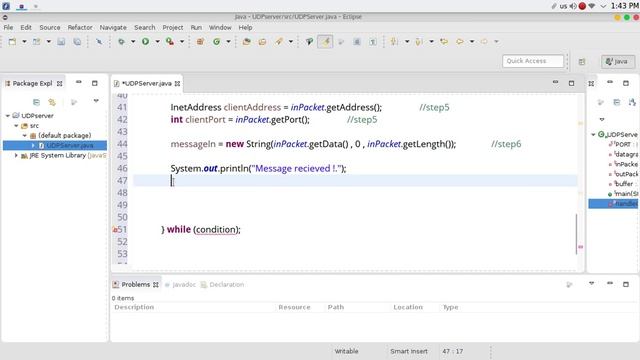Click Collapse All icon in Package Explorer
The width and height of the screenshot is (640, 360).
(36, 102)
